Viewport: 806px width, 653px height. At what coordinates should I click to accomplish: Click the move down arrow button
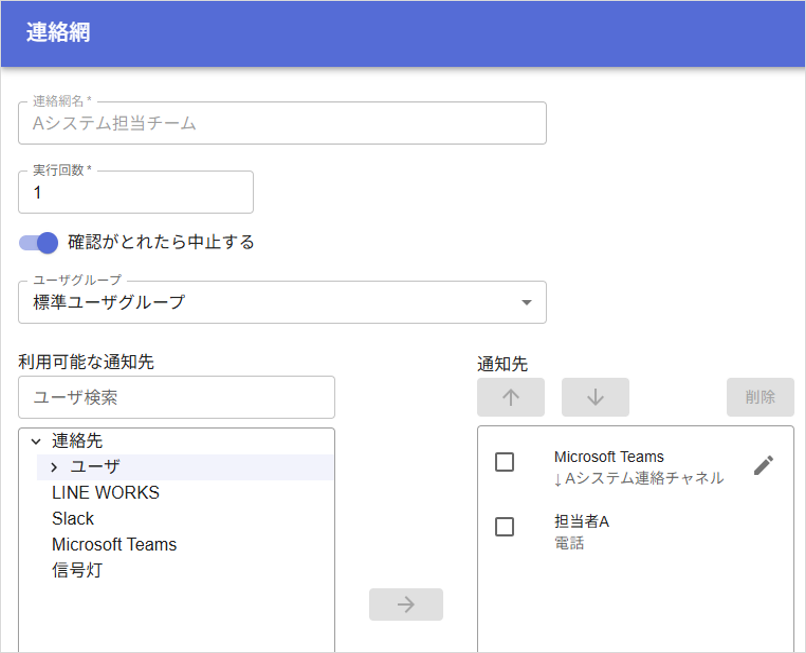pyautogui.click(x=595, y=397)
